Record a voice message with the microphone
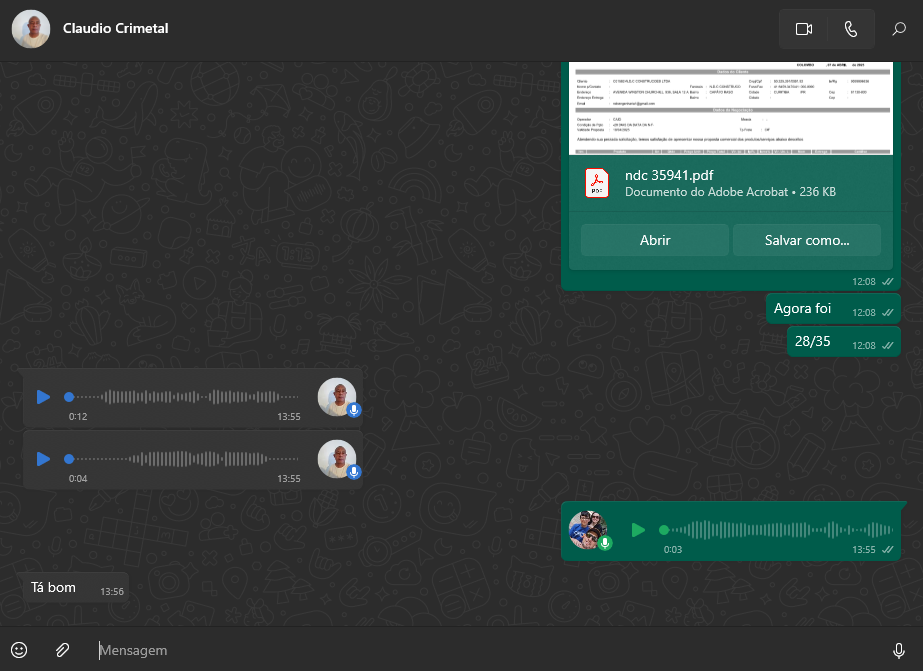The image size is (923, 671). pos(898,650)
